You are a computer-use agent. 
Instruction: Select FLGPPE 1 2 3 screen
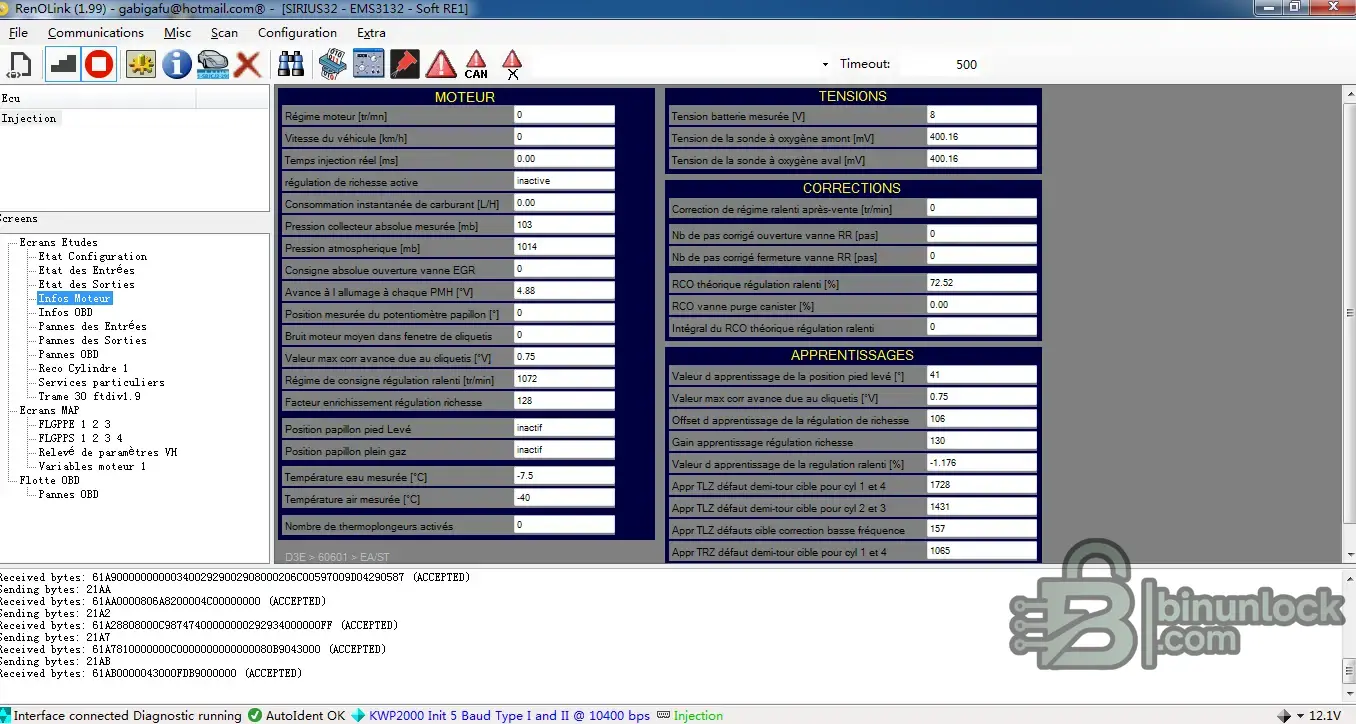(74, 424)
